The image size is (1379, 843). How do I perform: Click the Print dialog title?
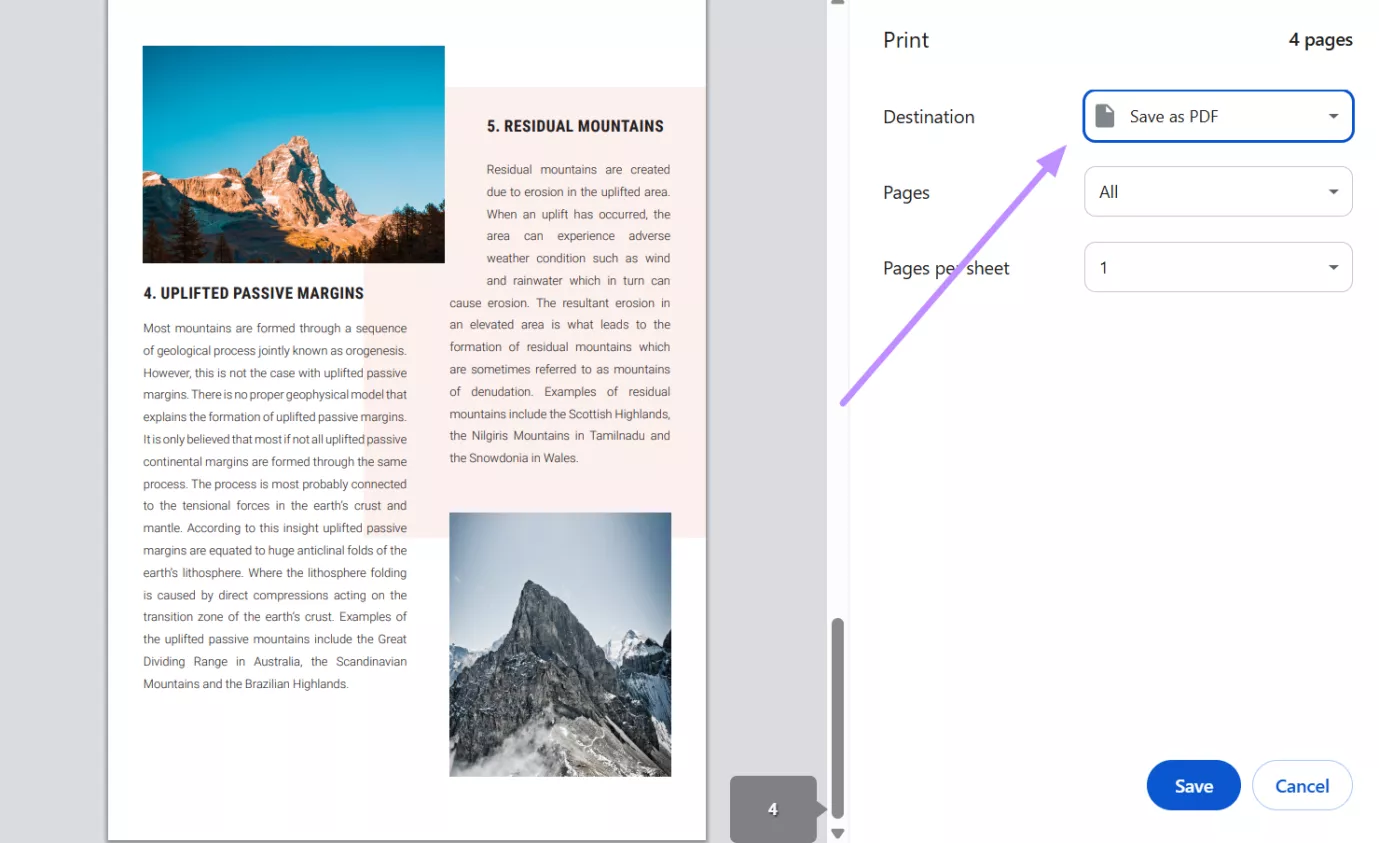[905, 40]
